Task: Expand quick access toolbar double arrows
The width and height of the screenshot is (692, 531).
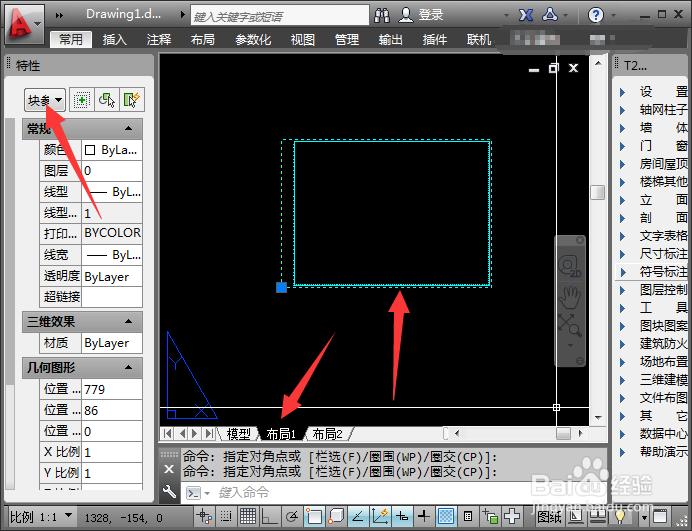Action: pos(59,15)
